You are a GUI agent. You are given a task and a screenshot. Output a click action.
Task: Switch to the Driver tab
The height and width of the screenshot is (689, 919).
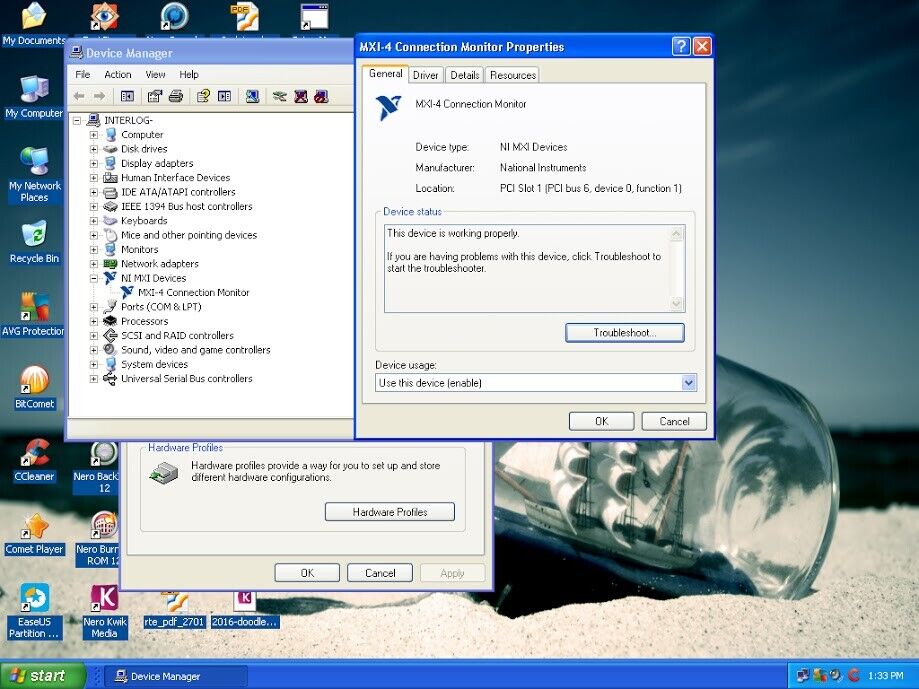click(x=426, y=75)
